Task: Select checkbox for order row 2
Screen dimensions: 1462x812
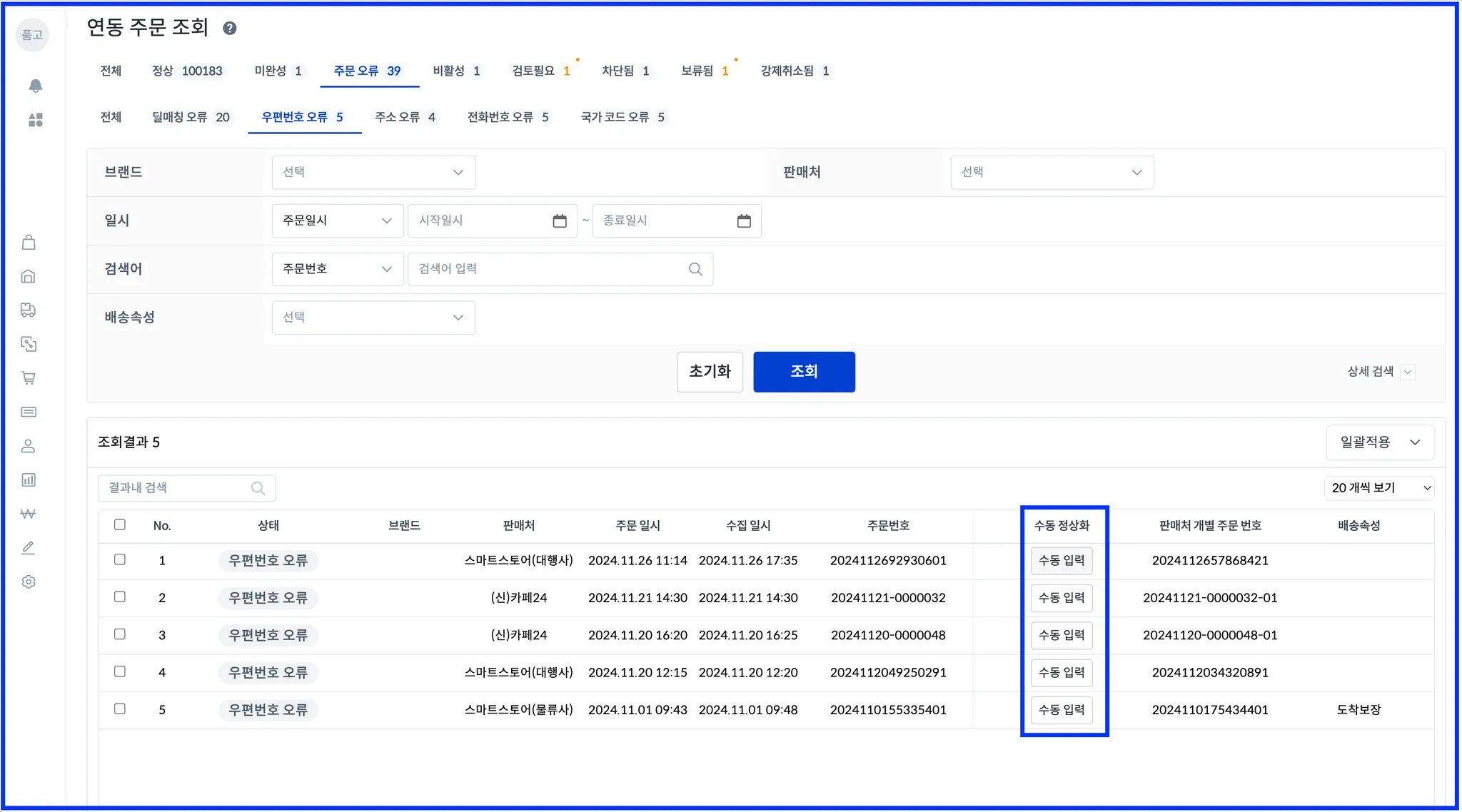Action: tap(120, 597)
